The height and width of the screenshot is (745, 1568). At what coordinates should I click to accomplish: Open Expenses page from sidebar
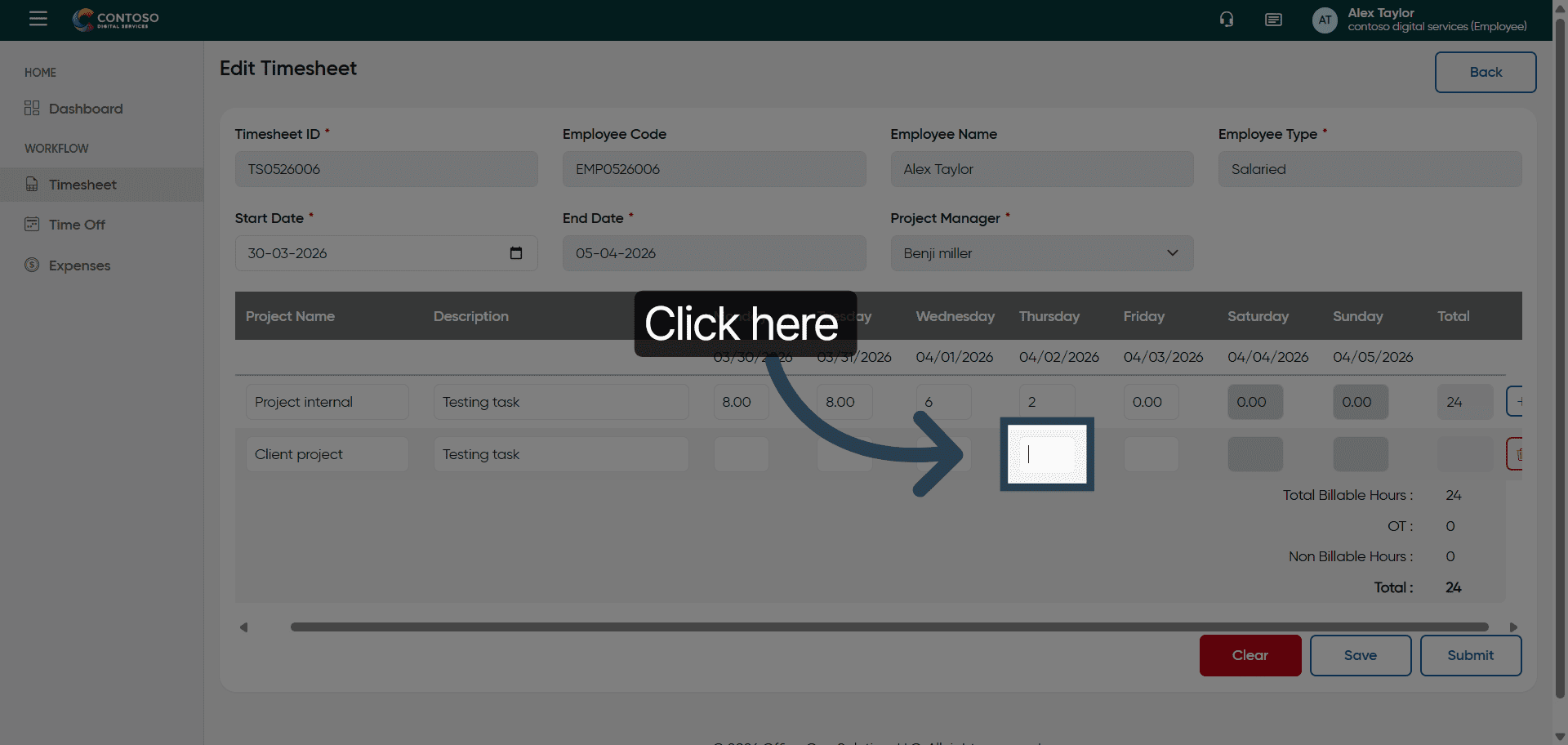pyautogui.click(x=79, y=265)
